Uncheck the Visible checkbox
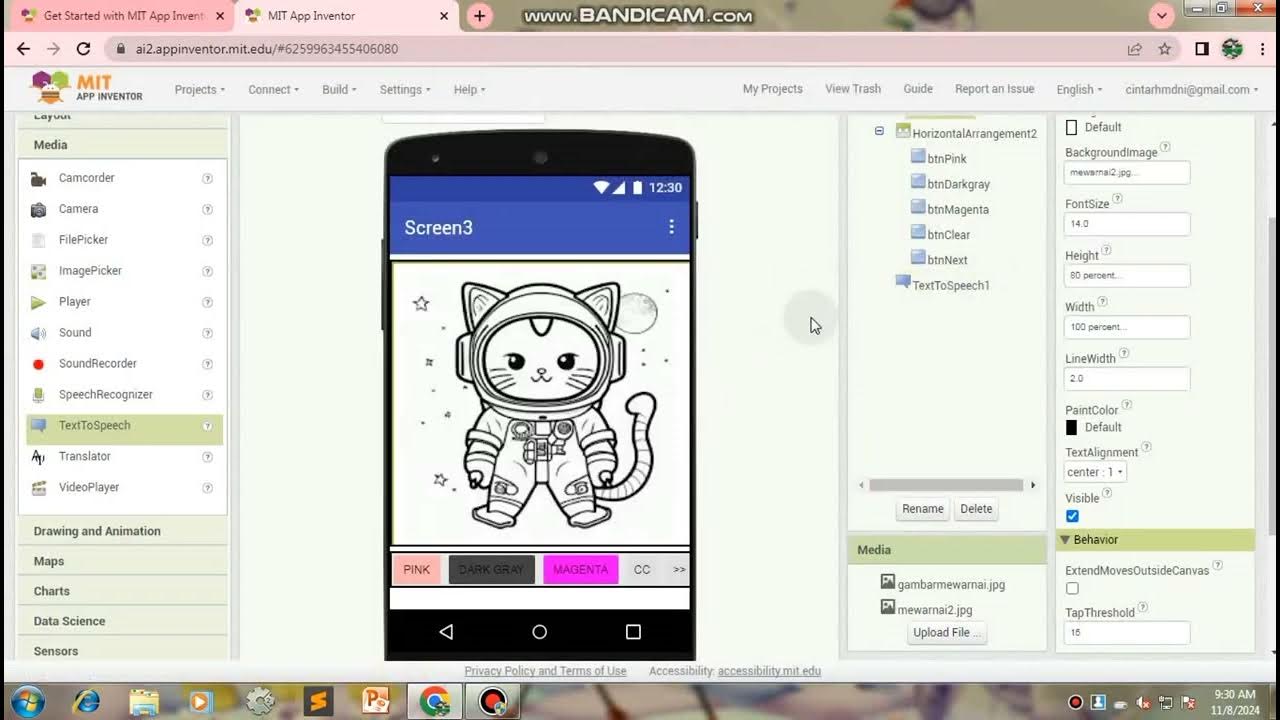The height and width of the screenshot is (720, 1280). (x=1072, y=516)
